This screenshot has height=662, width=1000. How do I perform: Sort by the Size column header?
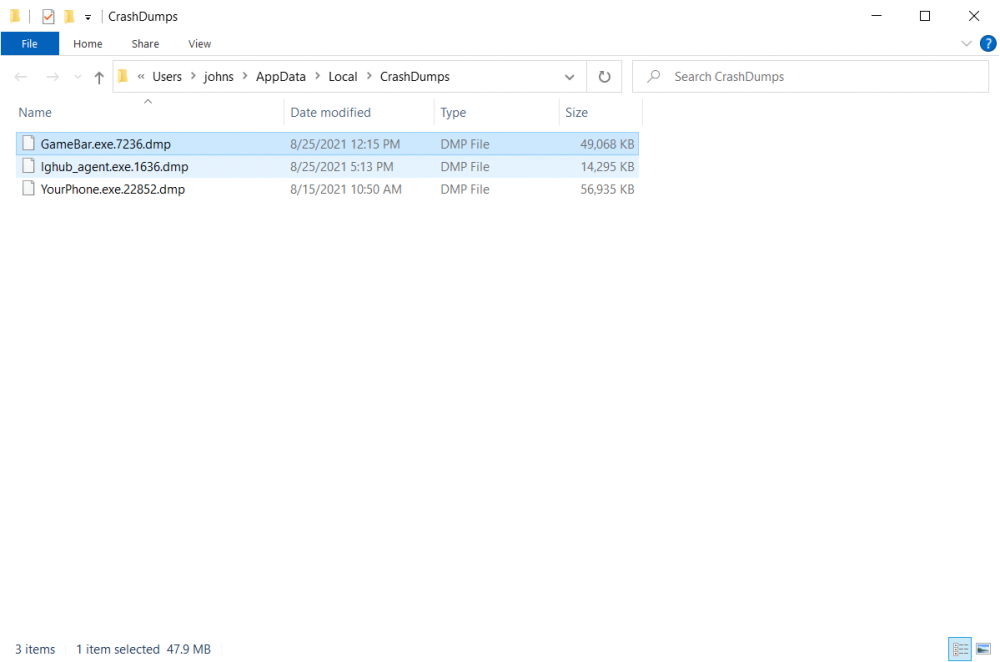point(577,113)
